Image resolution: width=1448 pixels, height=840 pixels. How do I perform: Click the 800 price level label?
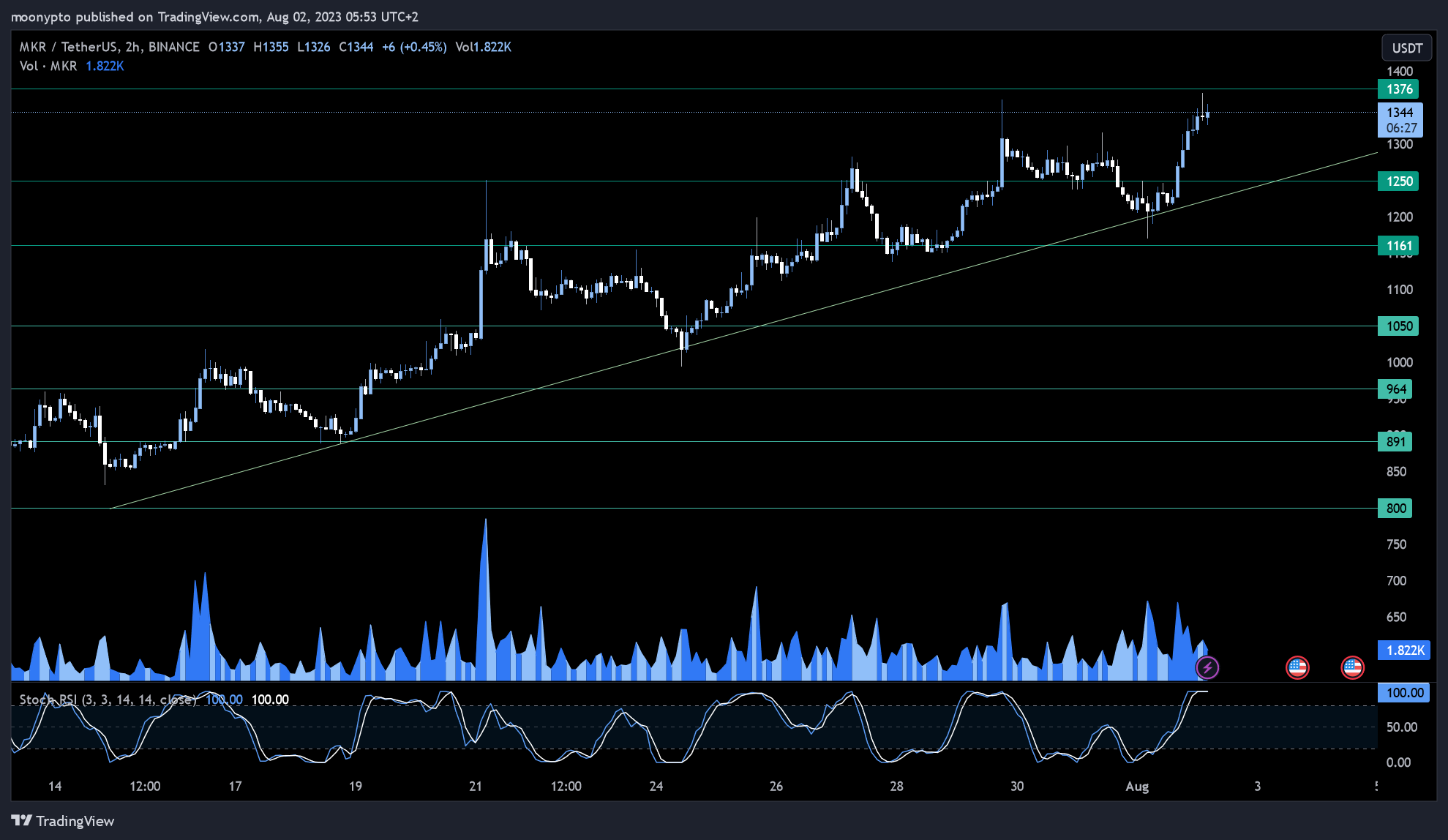[x=1395, y=509]
